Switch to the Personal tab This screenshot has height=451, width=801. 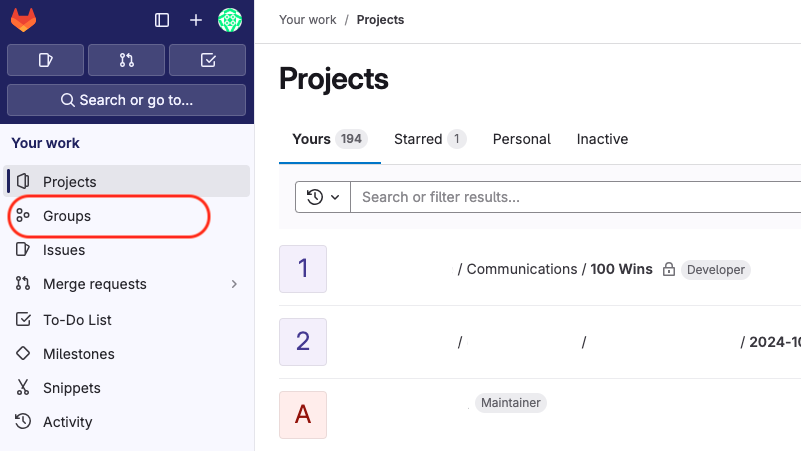click(521, 139)
